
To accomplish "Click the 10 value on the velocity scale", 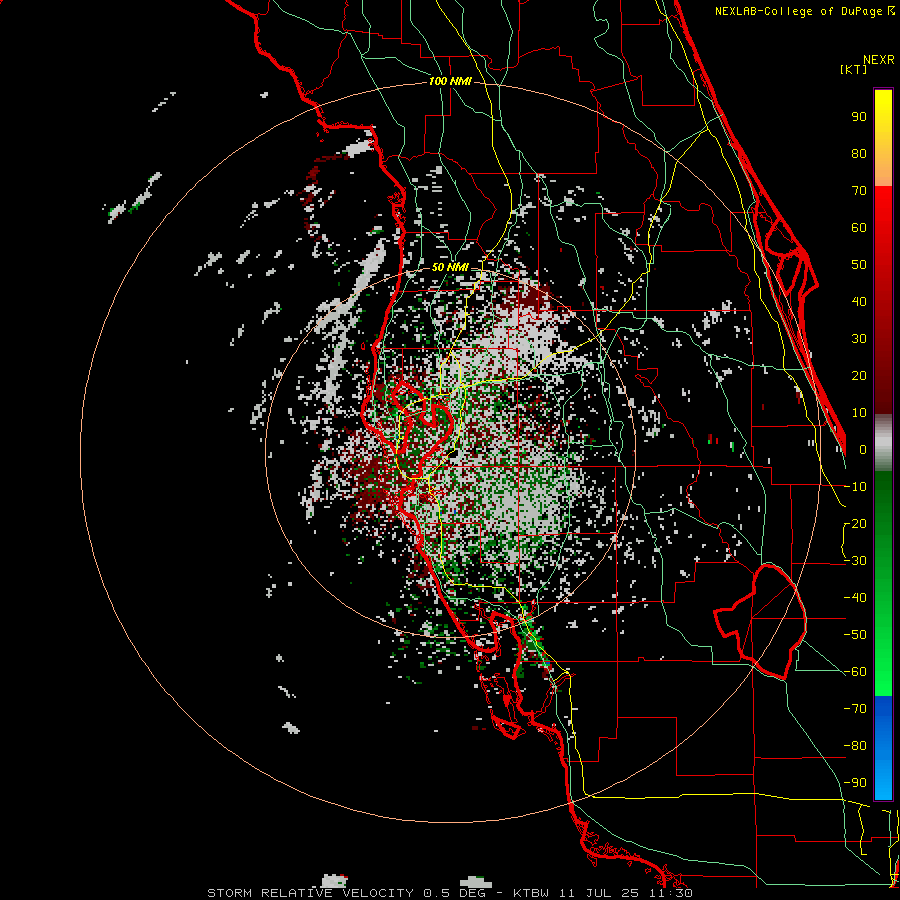I will [x=859, y=413].
